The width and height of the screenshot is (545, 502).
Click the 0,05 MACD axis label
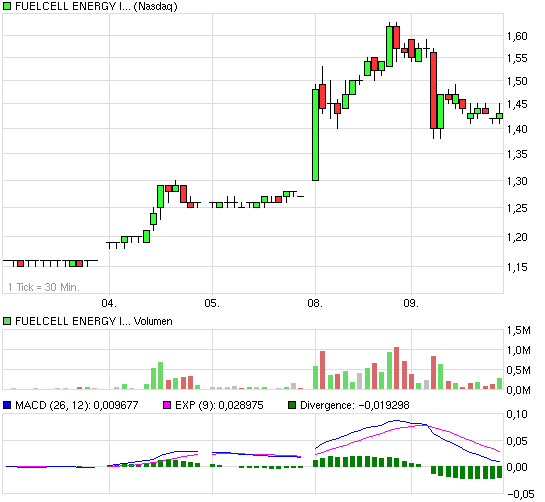point(517,441)
